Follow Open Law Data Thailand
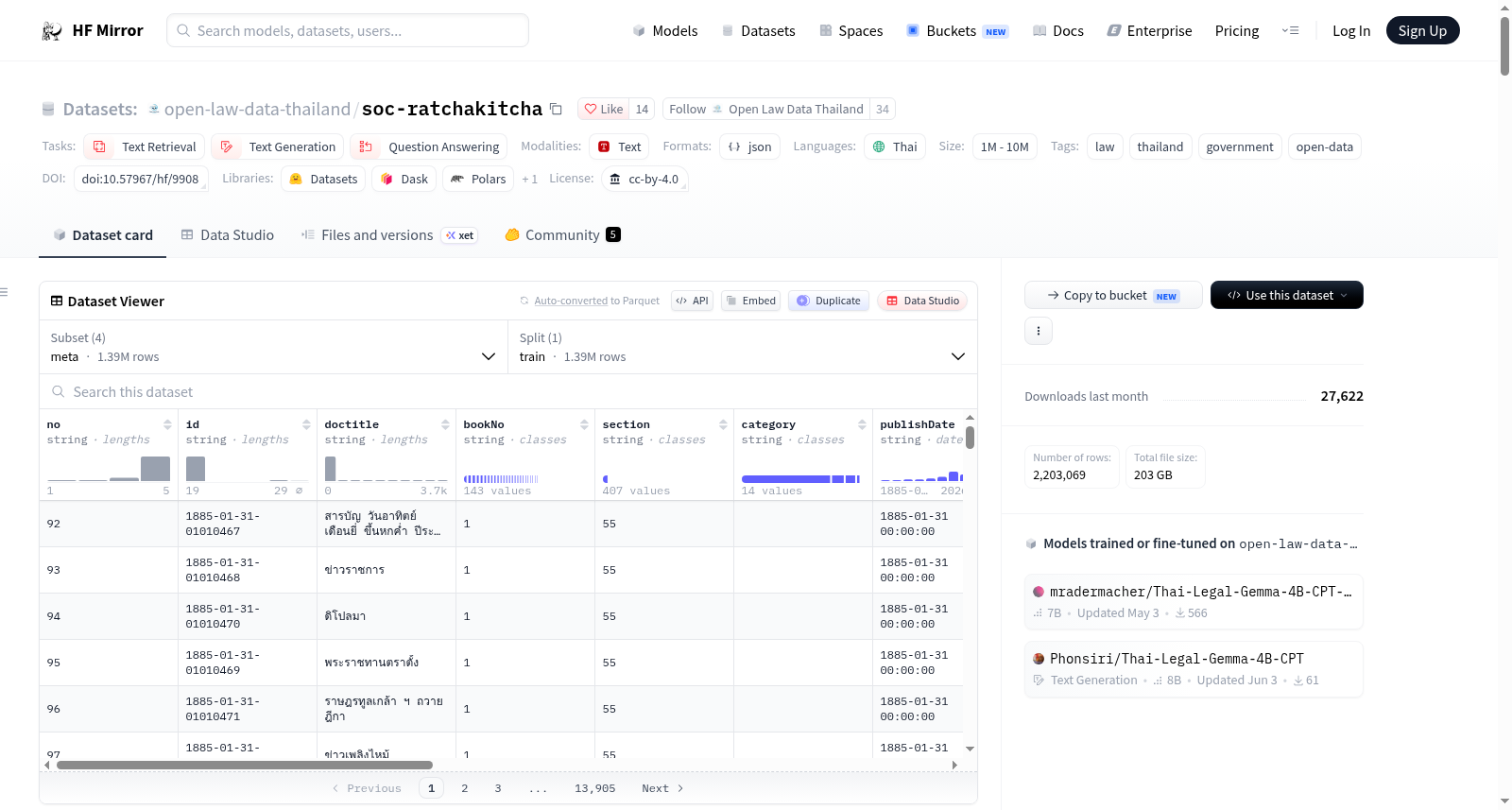This screenshot has height=810, width=1512. (766, 110)
